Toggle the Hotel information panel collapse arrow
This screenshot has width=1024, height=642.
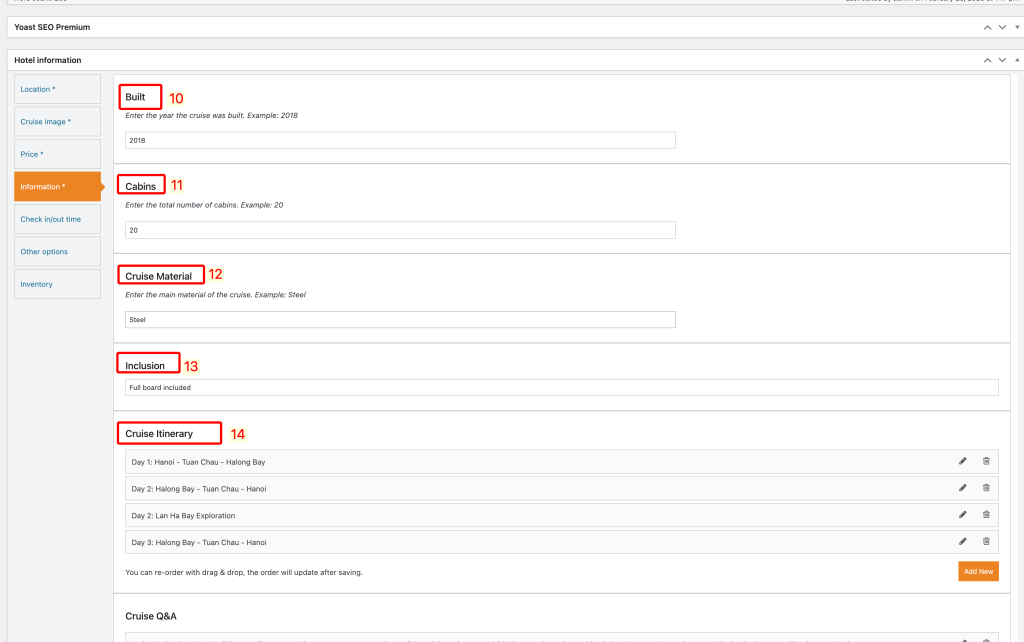[1016, 60]
